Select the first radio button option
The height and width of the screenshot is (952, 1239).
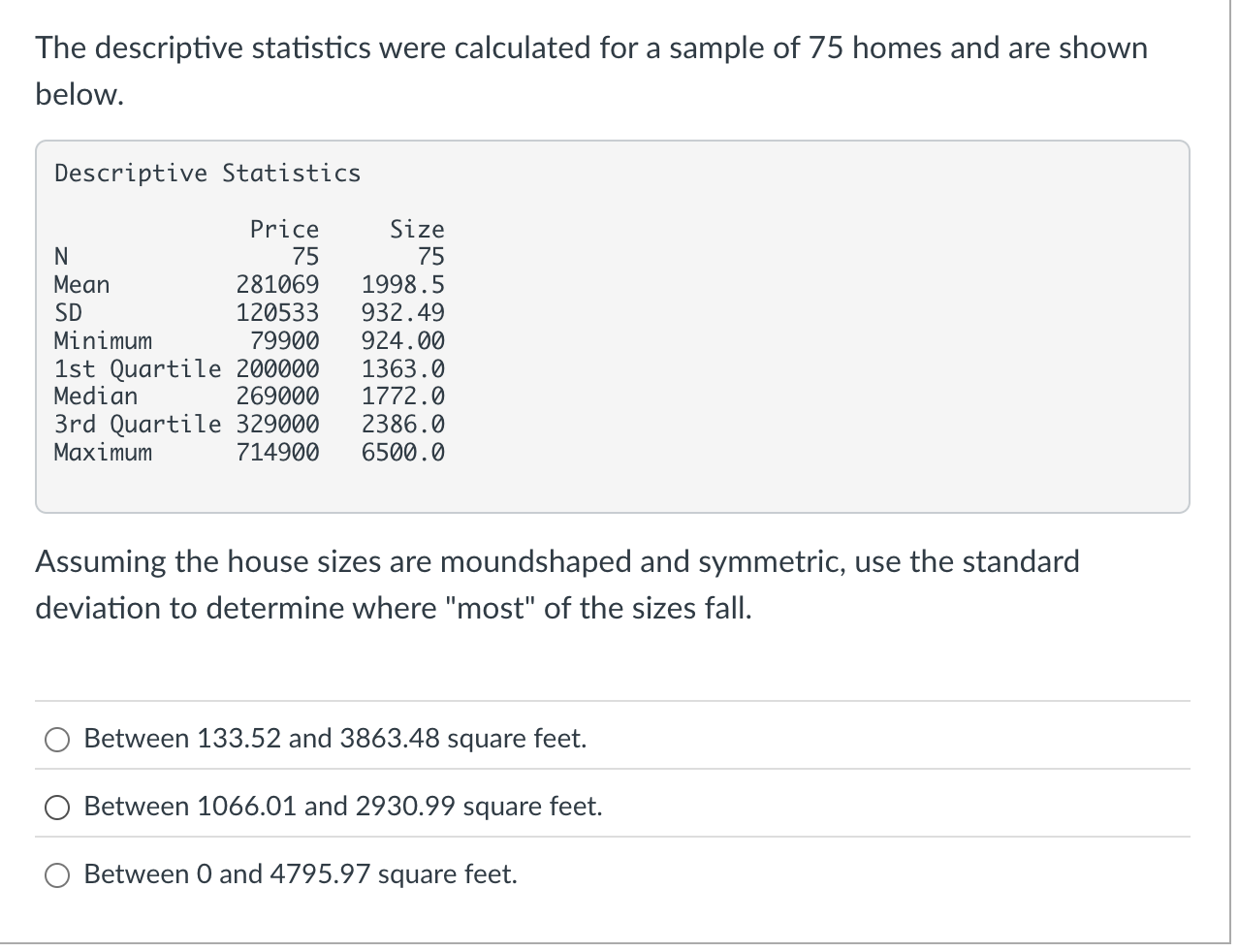click(57, 740)
